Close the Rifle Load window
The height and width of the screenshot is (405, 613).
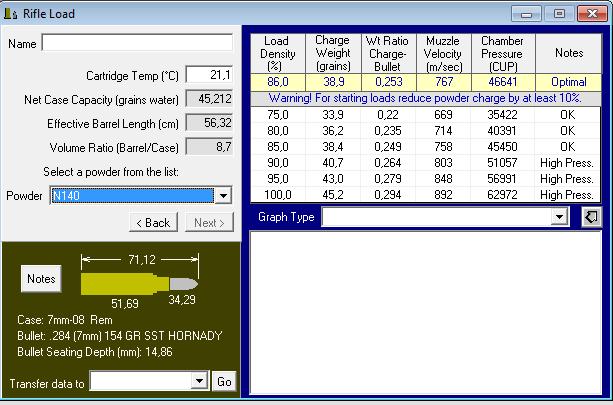[590, 14]
